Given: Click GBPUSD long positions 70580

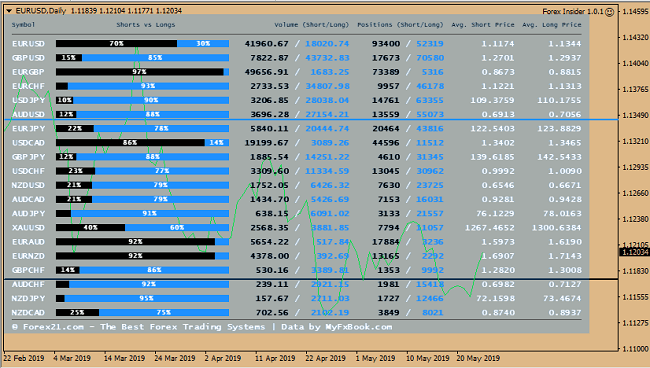Looking at the screenshot, I should coord(430,58).
